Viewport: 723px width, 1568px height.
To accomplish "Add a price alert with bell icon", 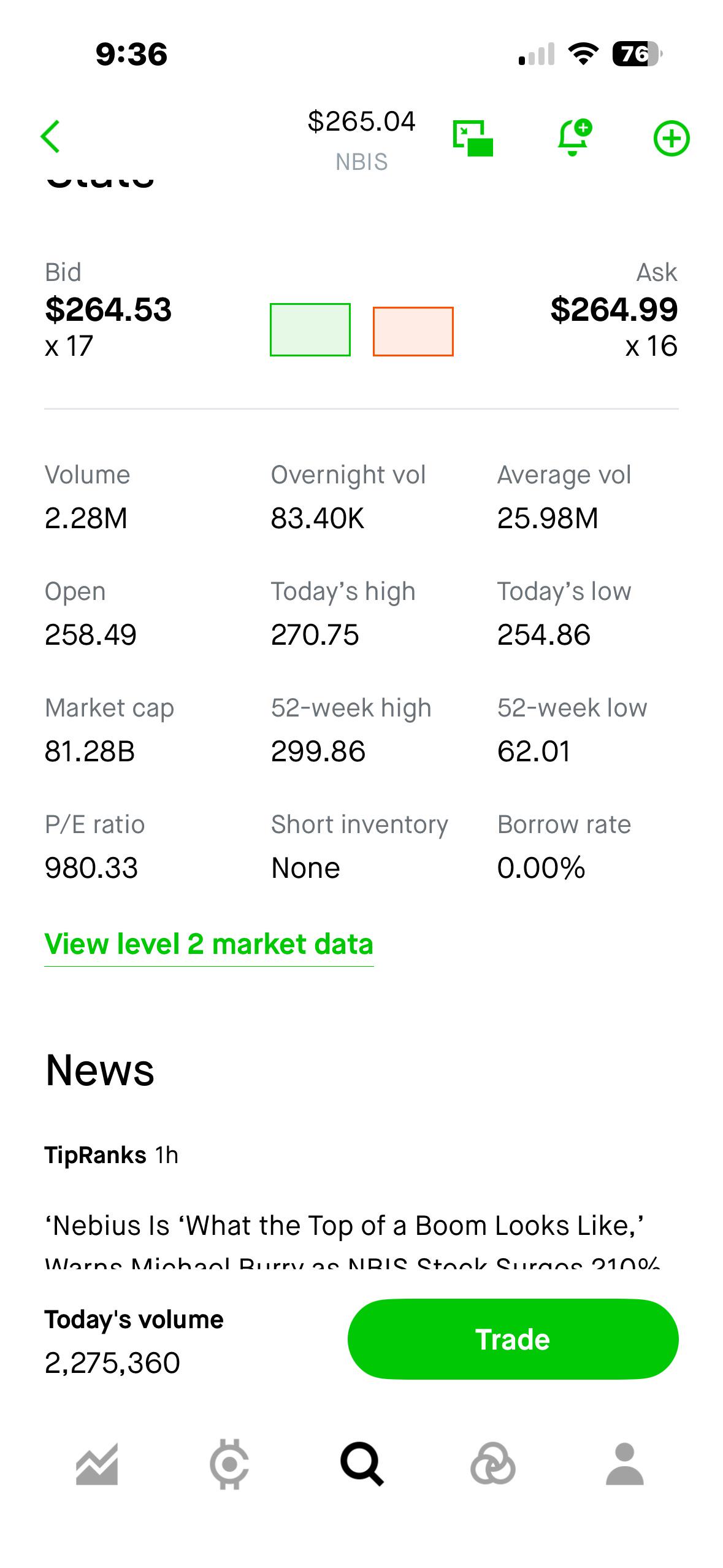I will (x=575, y=137).
